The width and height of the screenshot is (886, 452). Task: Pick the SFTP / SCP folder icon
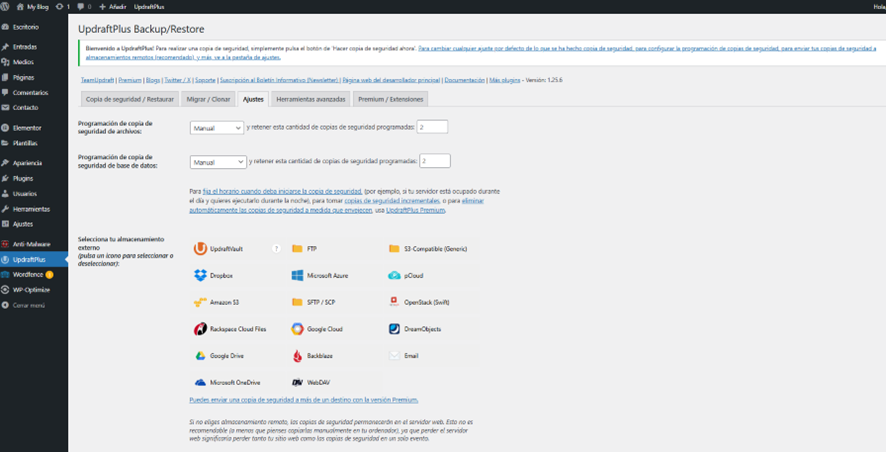tap(297, 302)
